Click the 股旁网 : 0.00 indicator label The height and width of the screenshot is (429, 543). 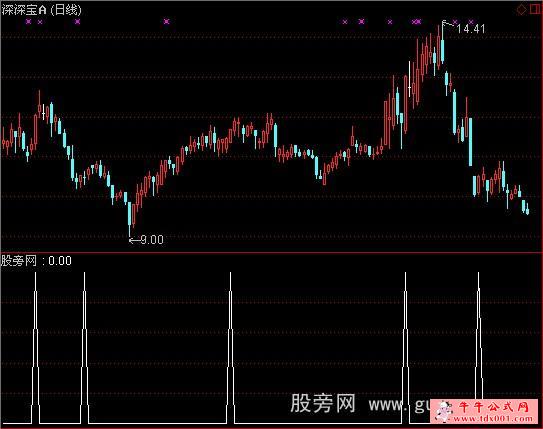pyautogui.click(x=36, y=261)
